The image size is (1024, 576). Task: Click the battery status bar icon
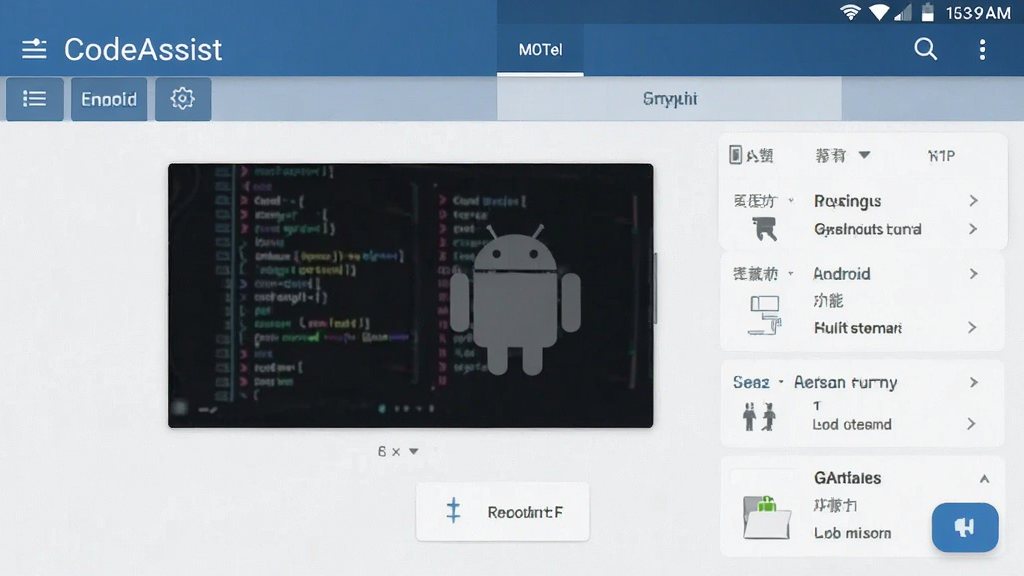[927, 12]
